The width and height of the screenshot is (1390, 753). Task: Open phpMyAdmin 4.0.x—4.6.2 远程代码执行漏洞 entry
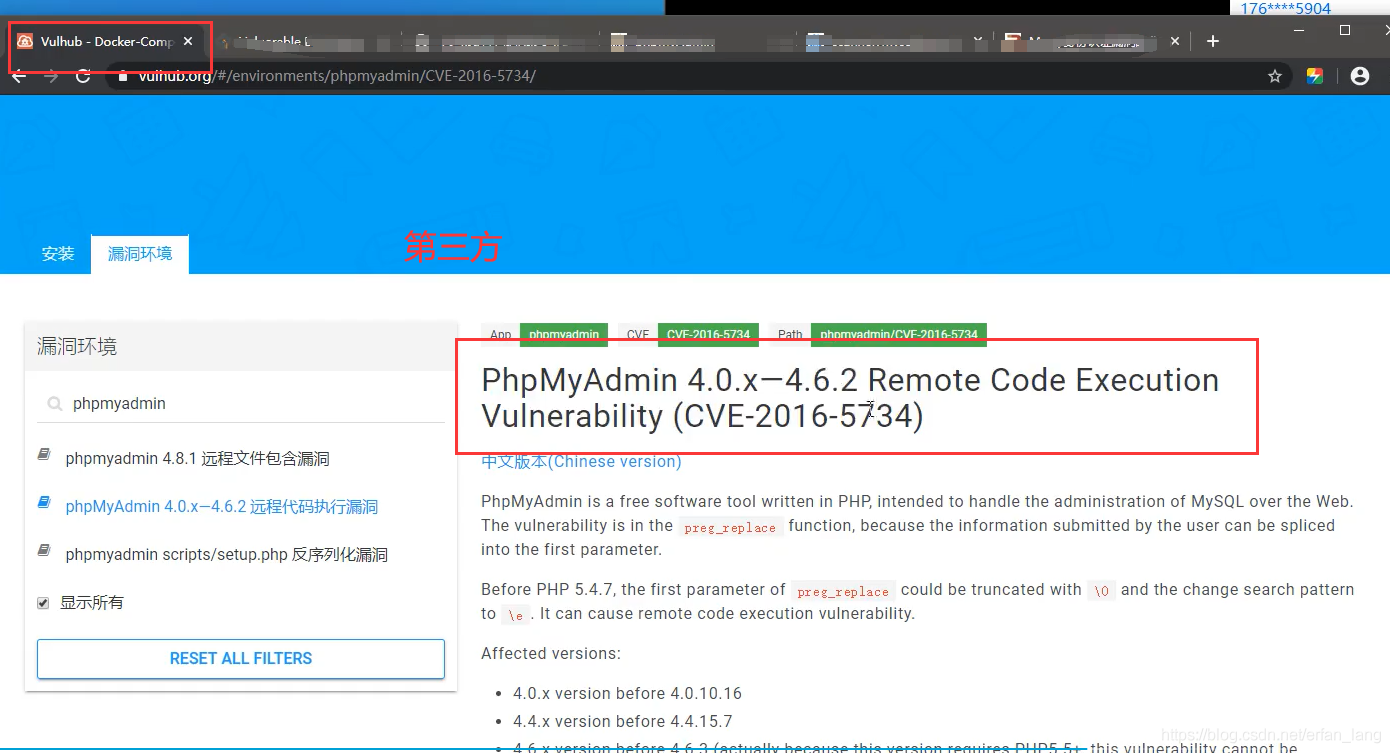click(221, 507)
